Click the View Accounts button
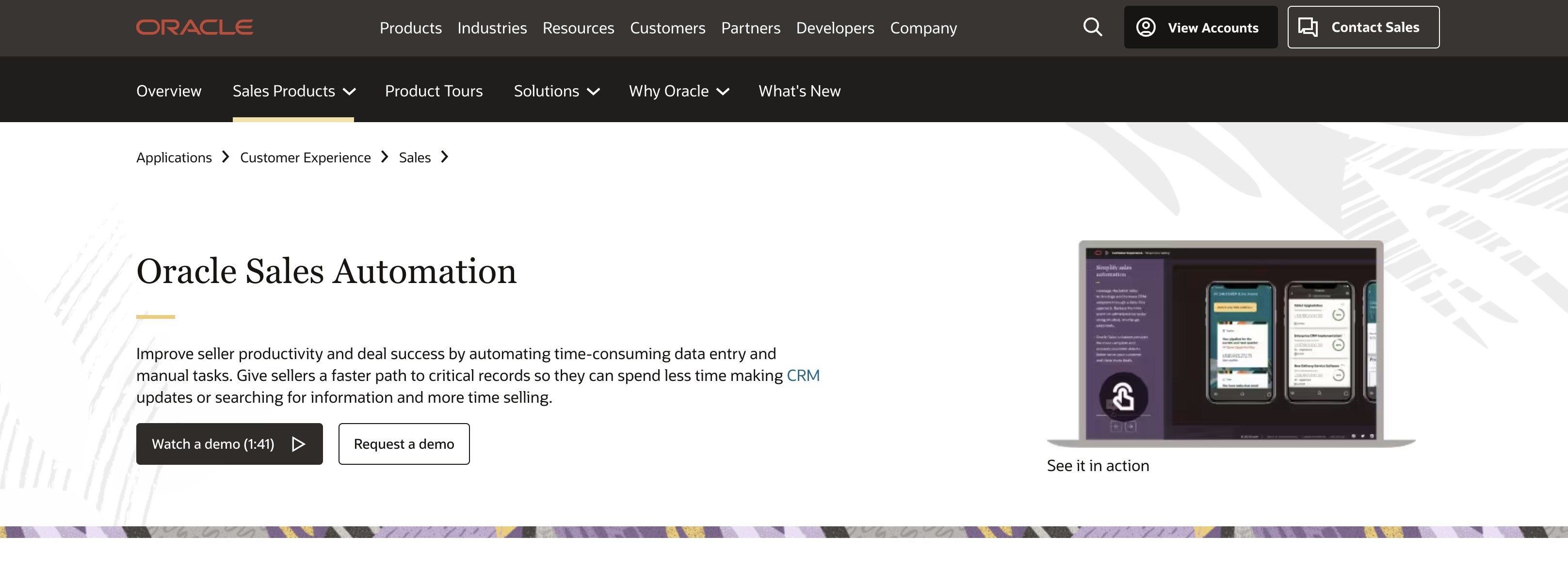 coord(1200,27)
